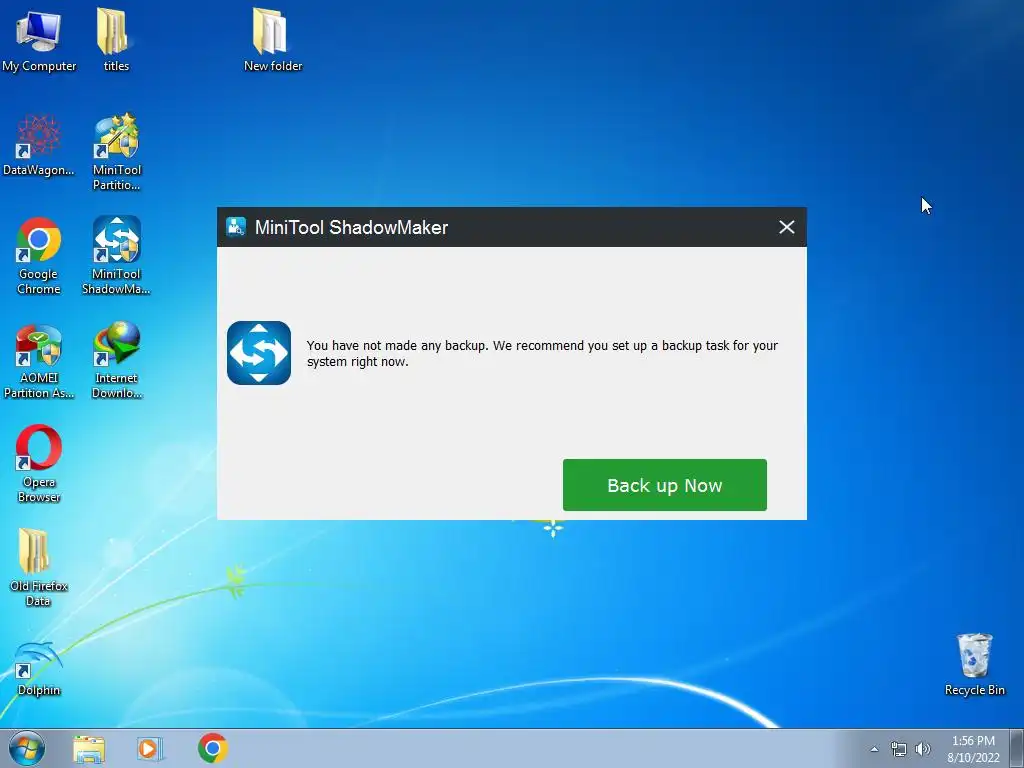The image size is (1024, 768).
Task: Select the Google Chrome desktop shortcut
Action: pyautogui.click(x=39, y=256)
